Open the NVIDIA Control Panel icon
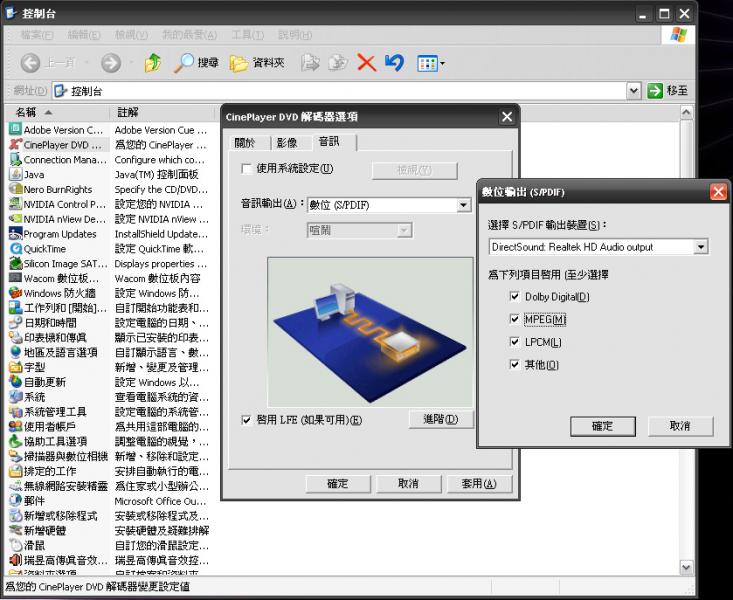The width and height of the screenshot is (733, 600). (x=15, y=204)
